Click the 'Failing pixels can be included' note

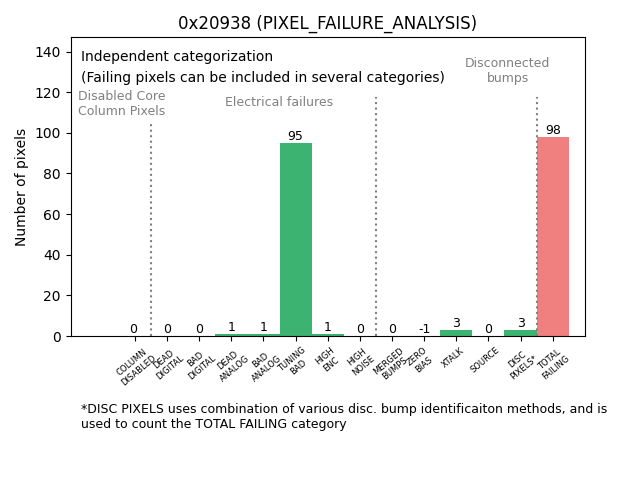pos(263,78)
